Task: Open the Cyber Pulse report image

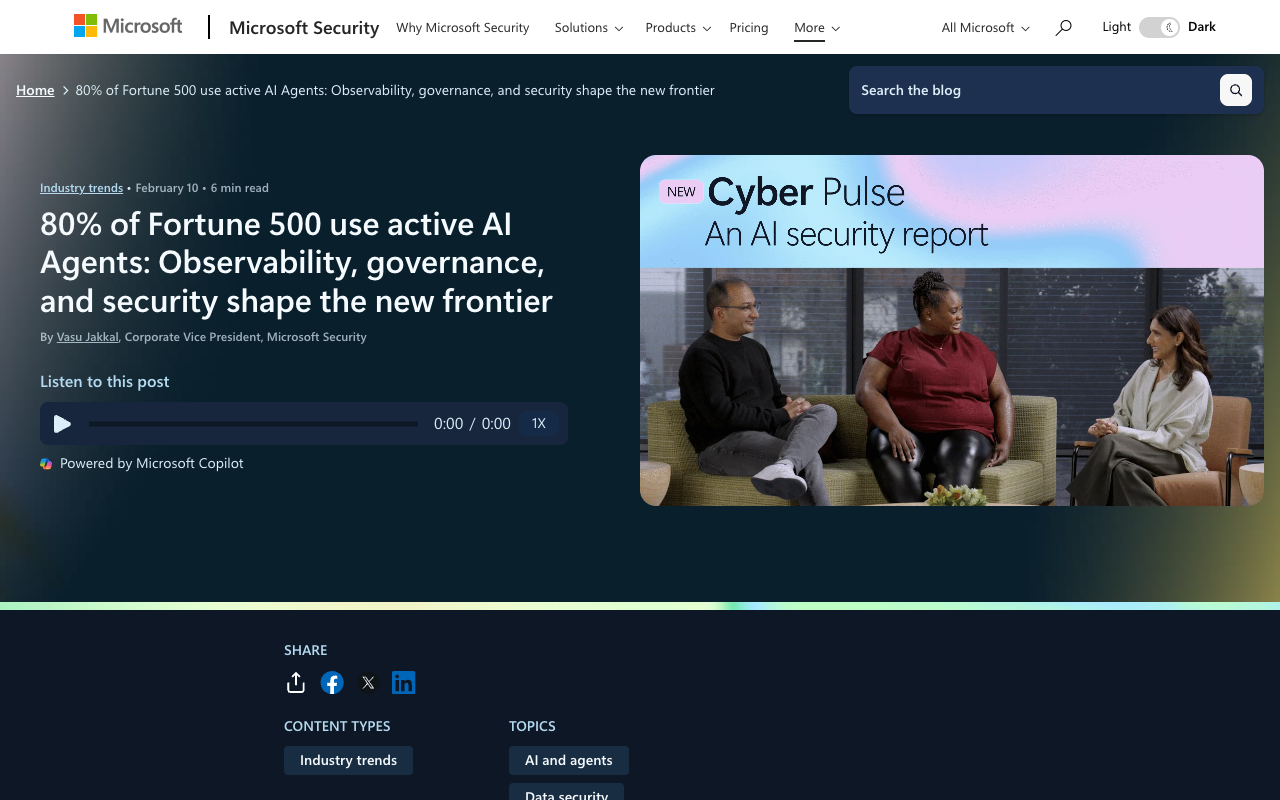Action: pyautogui.click(x=952, y=330)
